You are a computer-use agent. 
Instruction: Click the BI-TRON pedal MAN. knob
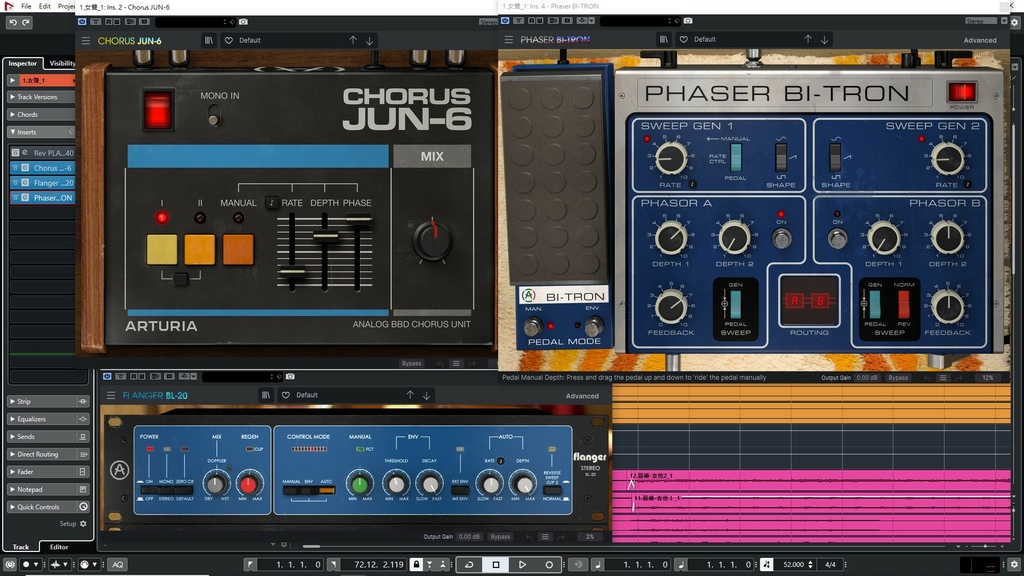pyautogui.click(x=533, y=325)
